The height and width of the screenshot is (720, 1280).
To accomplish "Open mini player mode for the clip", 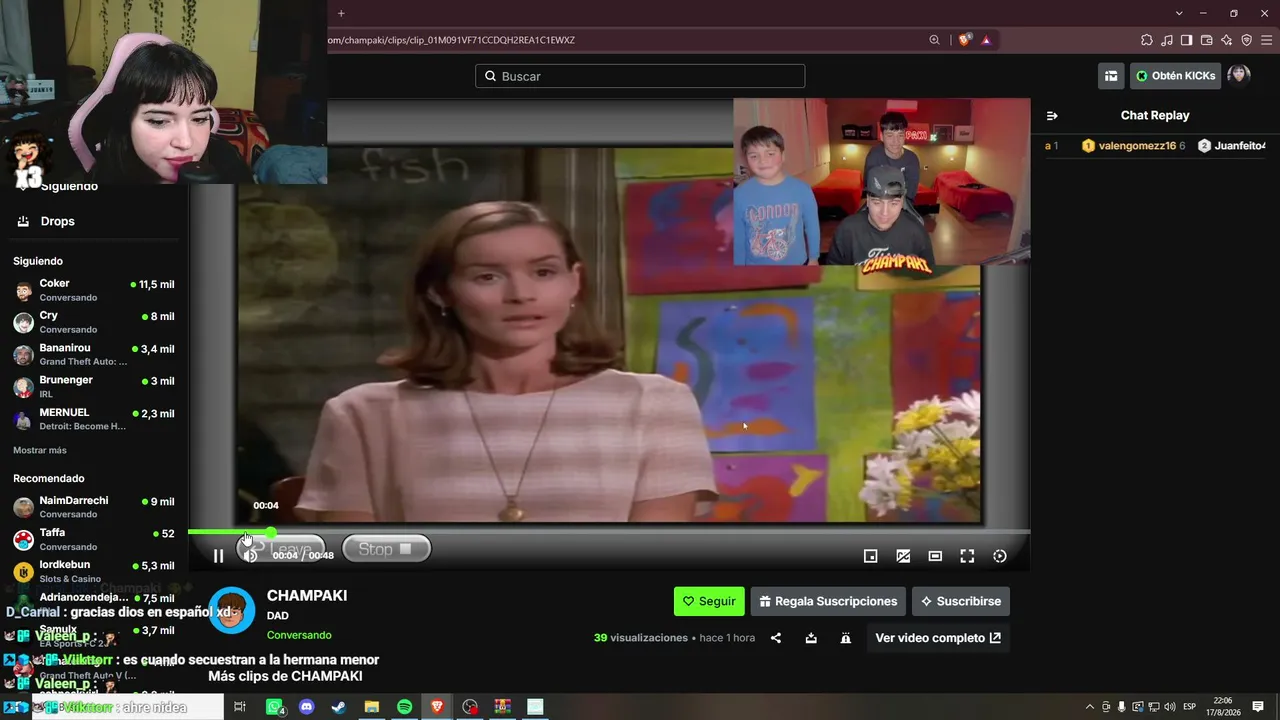I will click(871, 556).
